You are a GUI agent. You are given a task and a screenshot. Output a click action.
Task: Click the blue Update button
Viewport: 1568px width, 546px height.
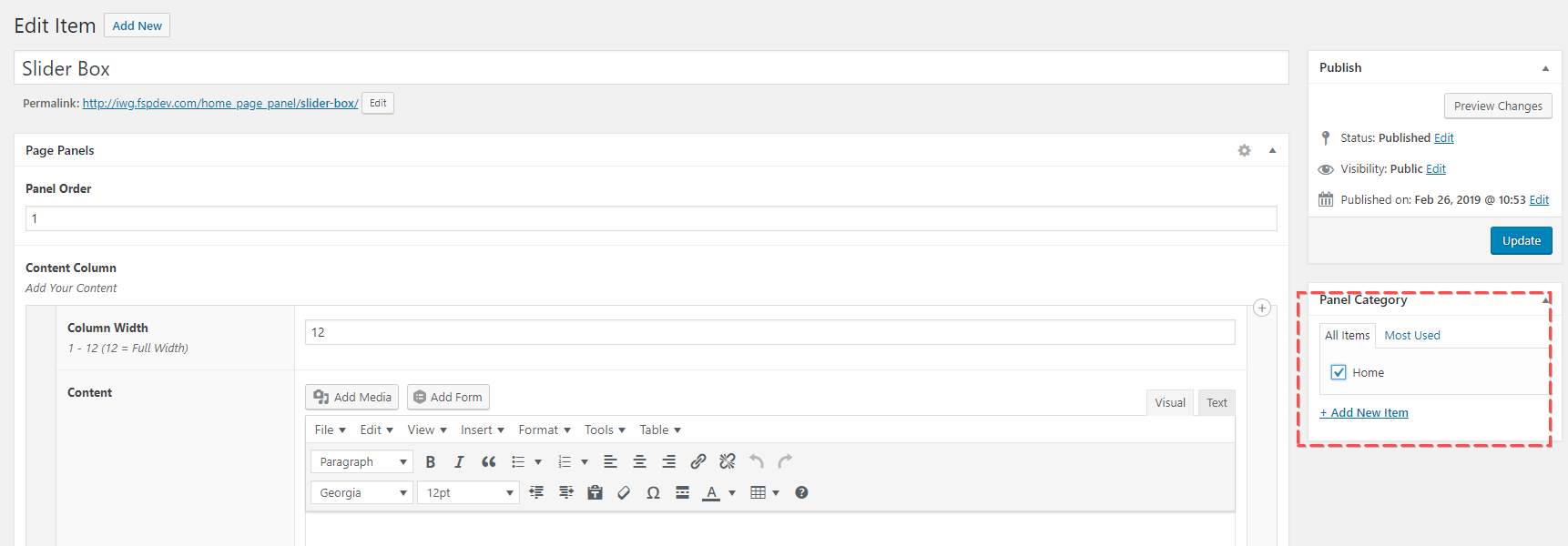coord(1522,240)
